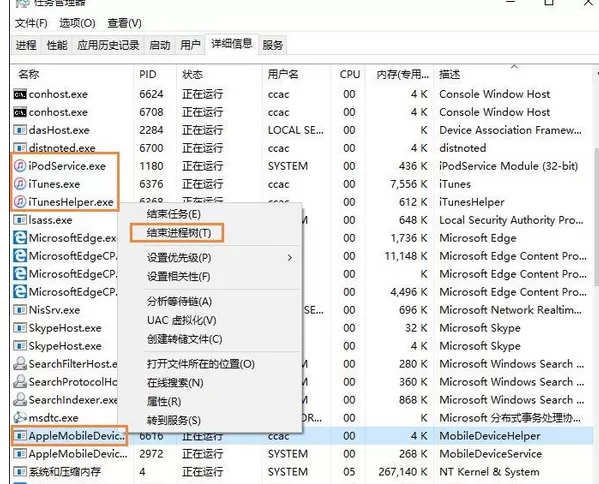Open the 文件(F) menu
Image resolution: width=599 pixels, height=484 pixels.
point(31,23)
